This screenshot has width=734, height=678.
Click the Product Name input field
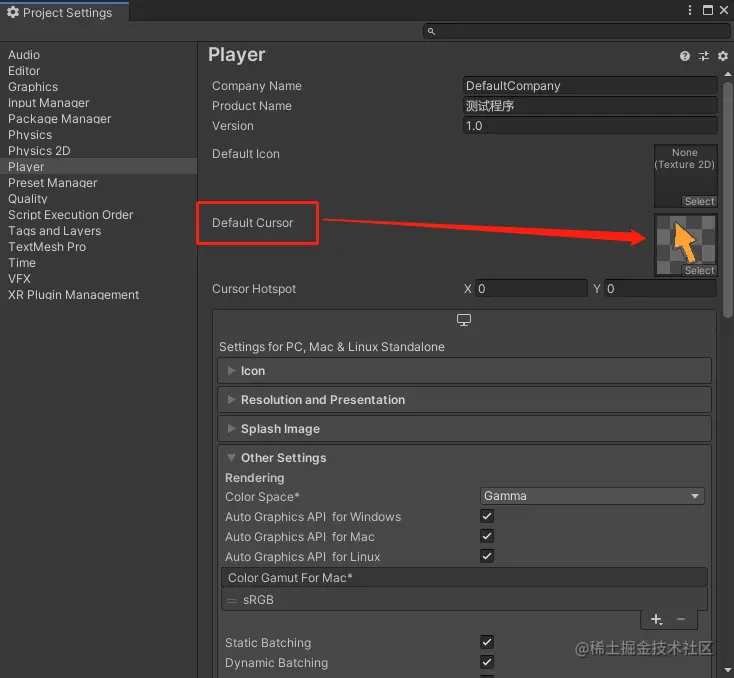click(x=590, y=106)
